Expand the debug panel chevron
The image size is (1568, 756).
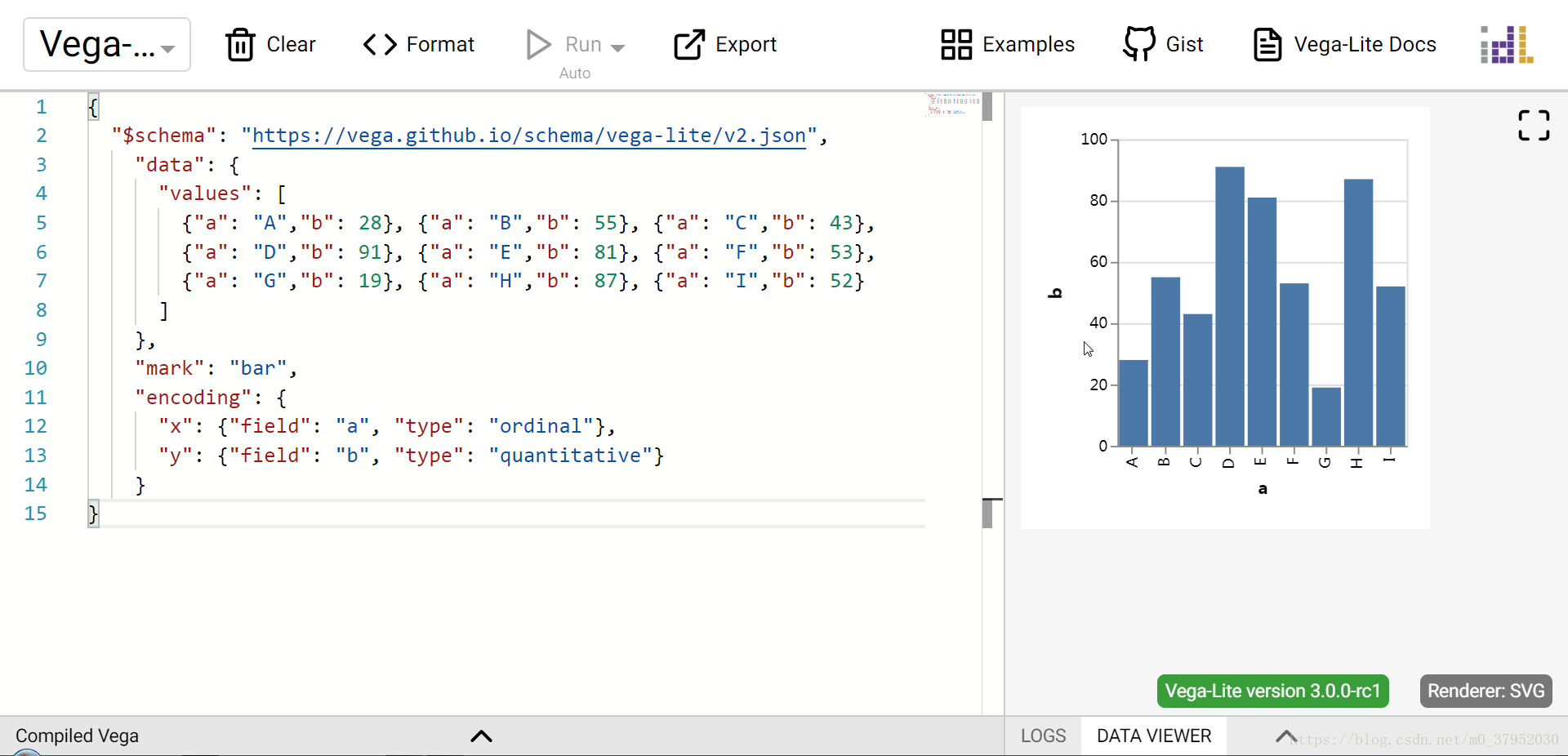point(1287,736)
